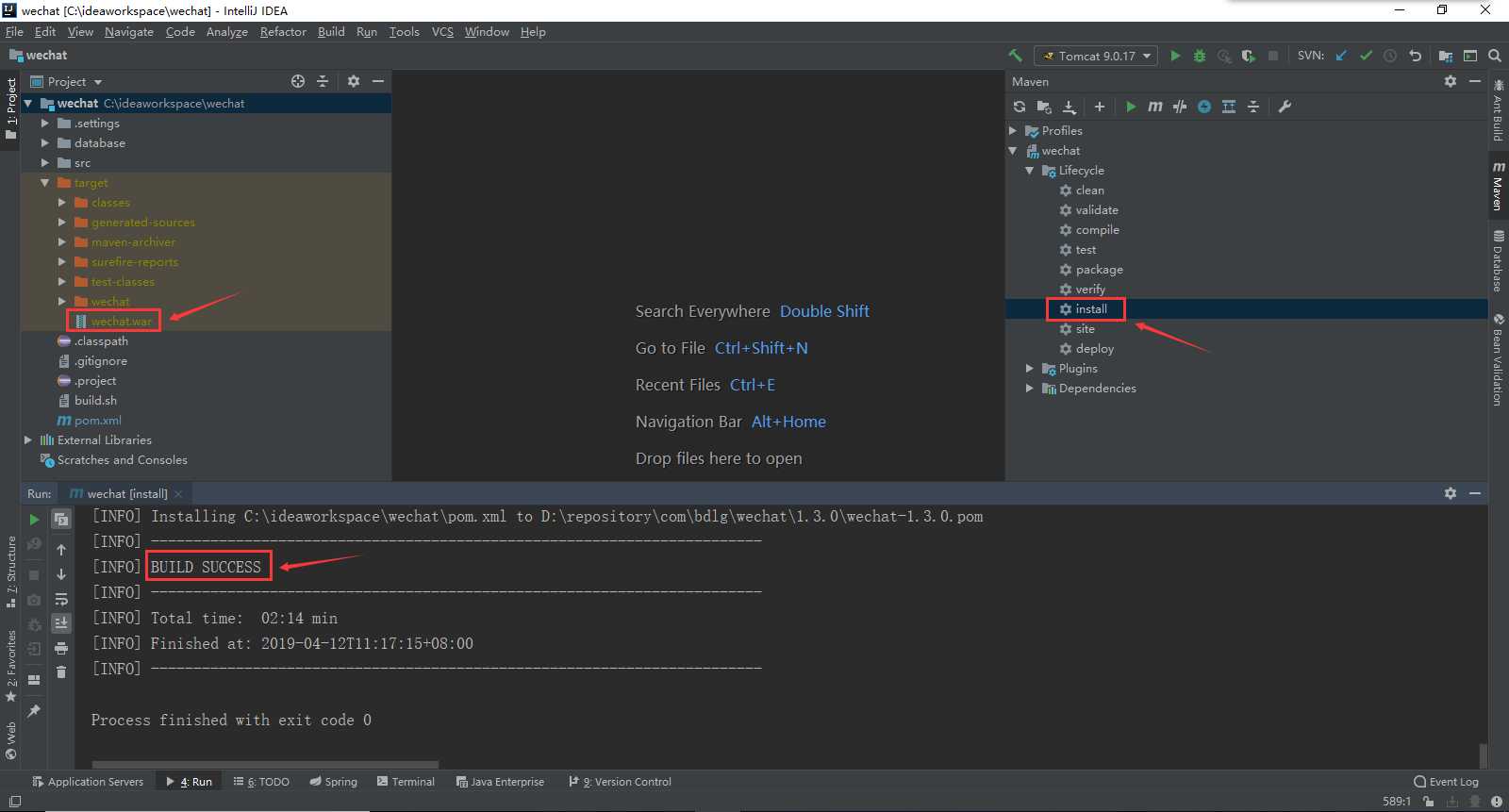
Task: Expand Maven Dependencies node
Action: pyautogui.click(x=1030, y=389)
